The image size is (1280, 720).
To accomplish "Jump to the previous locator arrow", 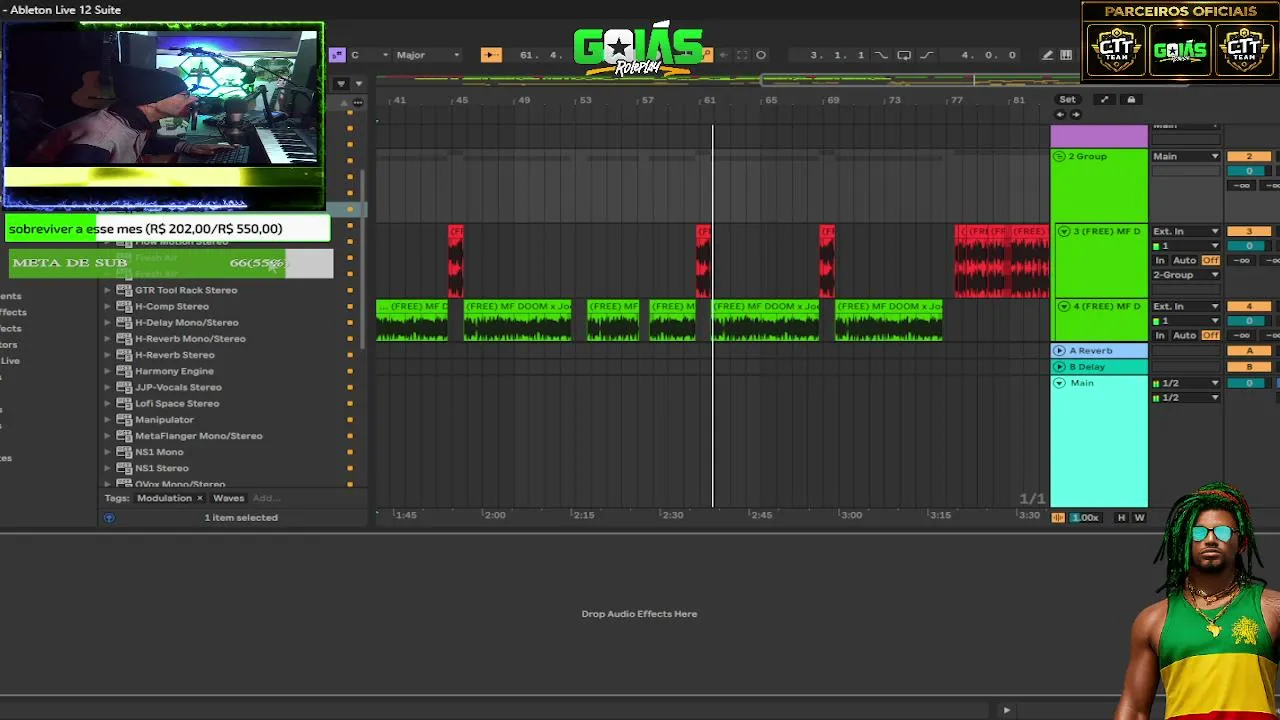I will [1060, 114].
